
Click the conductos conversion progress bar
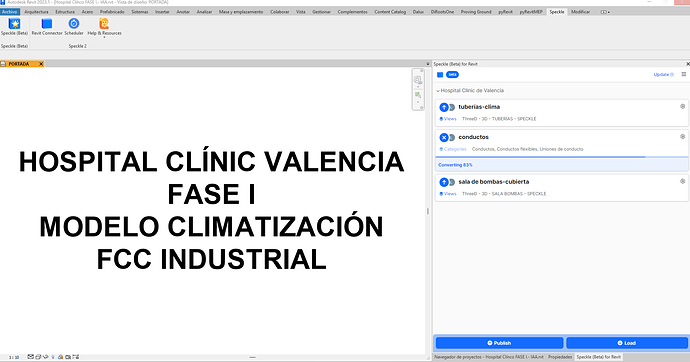[562, 157]
